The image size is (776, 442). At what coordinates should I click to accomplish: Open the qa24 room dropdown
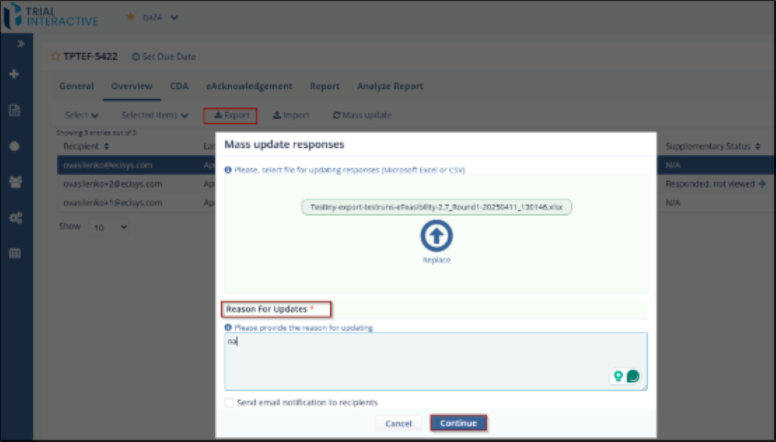(162, 17)
